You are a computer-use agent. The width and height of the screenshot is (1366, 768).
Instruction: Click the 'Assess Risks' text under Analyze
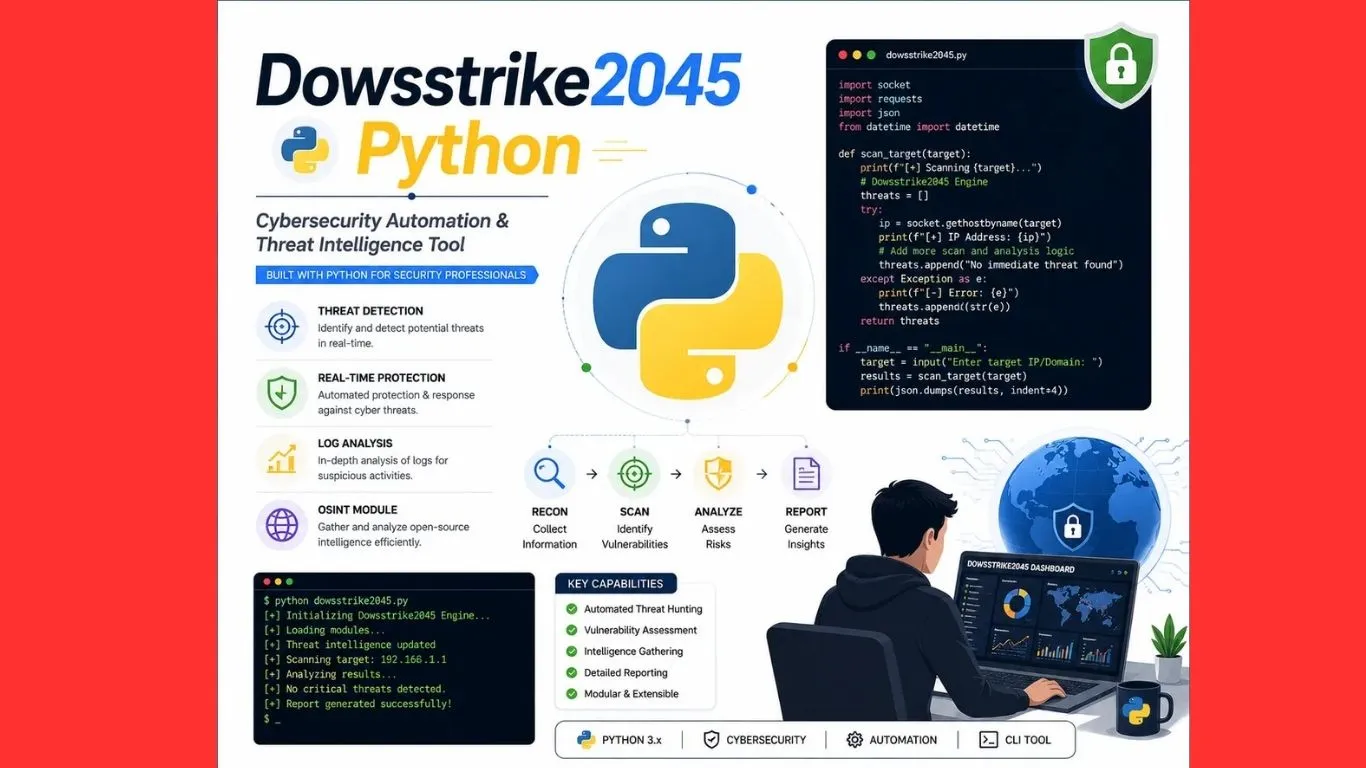point(718,537)
